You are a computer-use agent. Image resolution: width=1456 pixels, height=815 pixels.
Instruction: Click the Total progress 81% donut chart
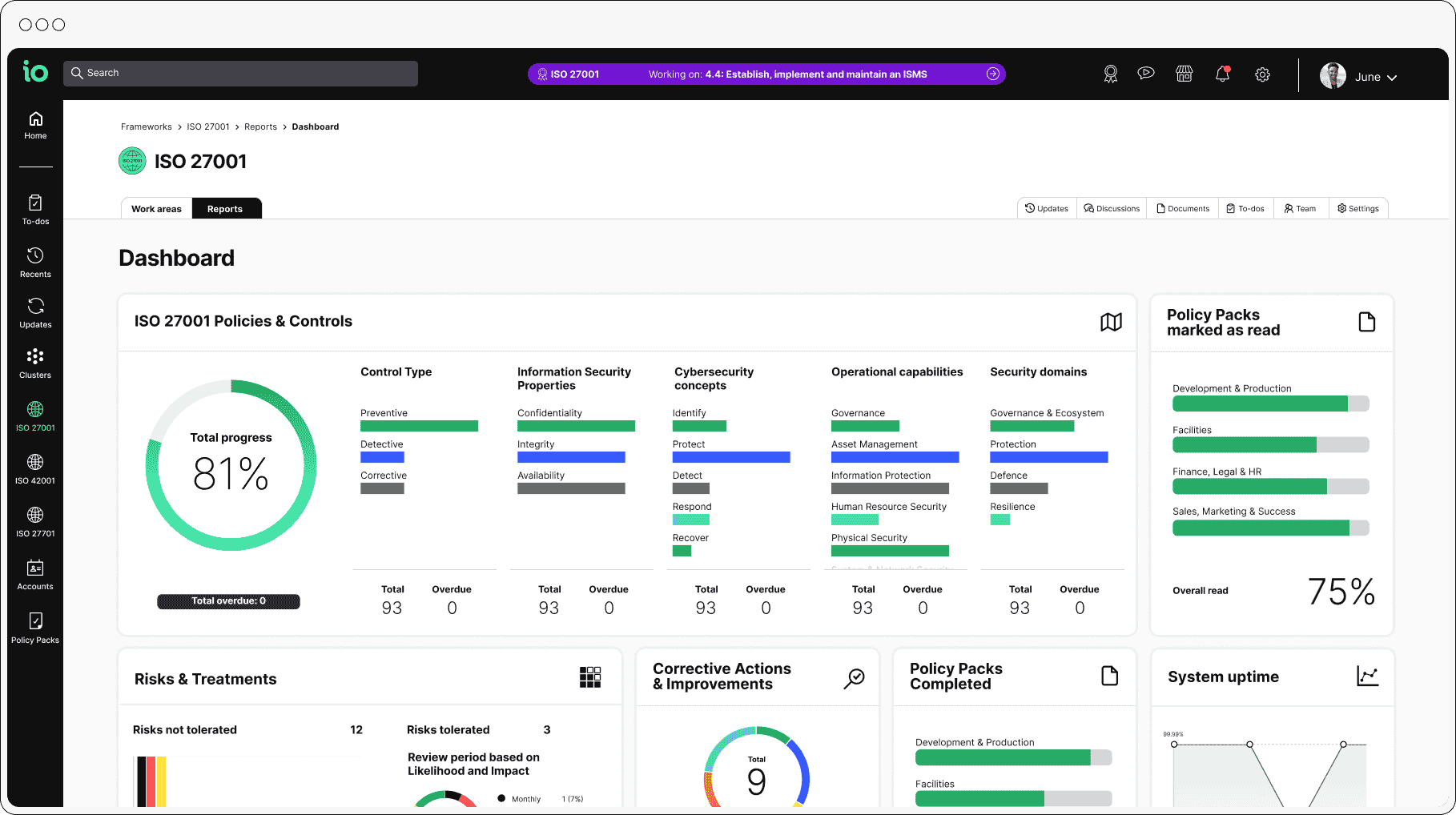point(231,465)
